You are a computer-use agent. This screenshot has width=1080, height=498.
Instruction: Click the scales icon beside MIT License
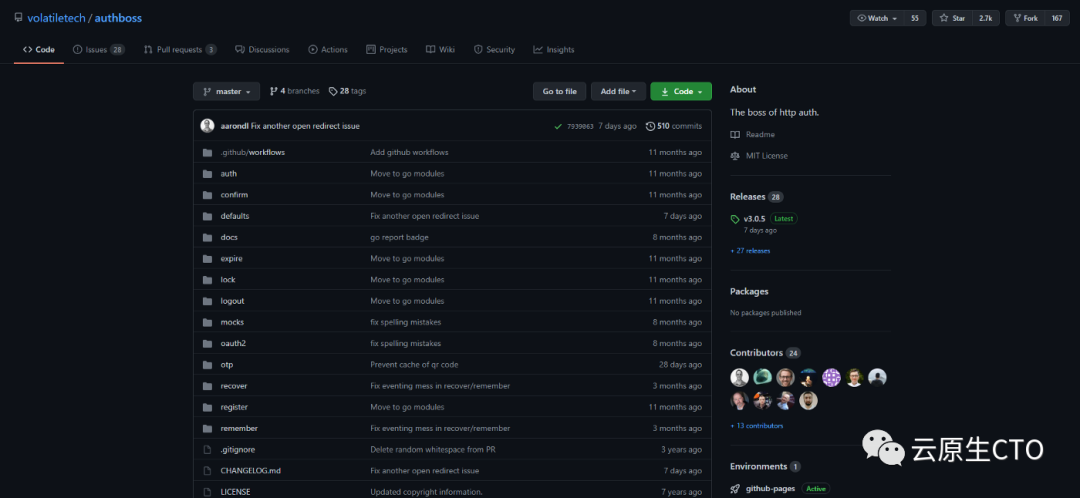(736, 156)
